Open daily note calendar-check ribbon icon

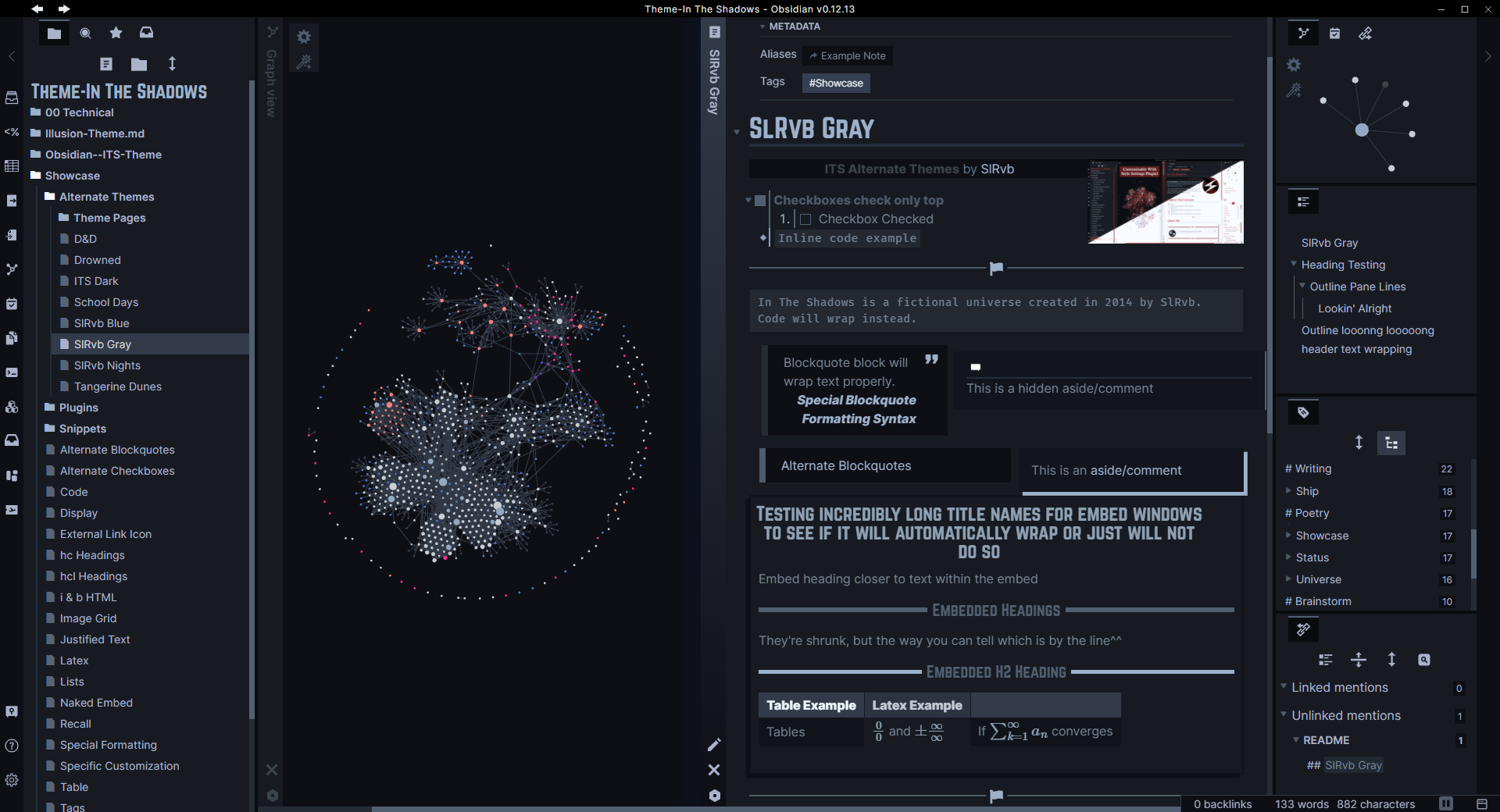coord(12,304)
